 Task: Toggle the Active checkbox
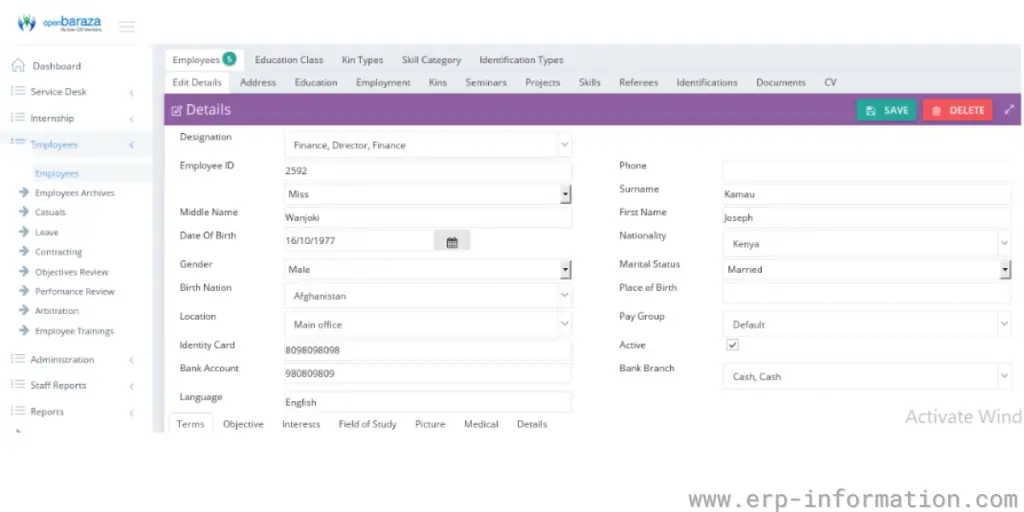[732, 345]
